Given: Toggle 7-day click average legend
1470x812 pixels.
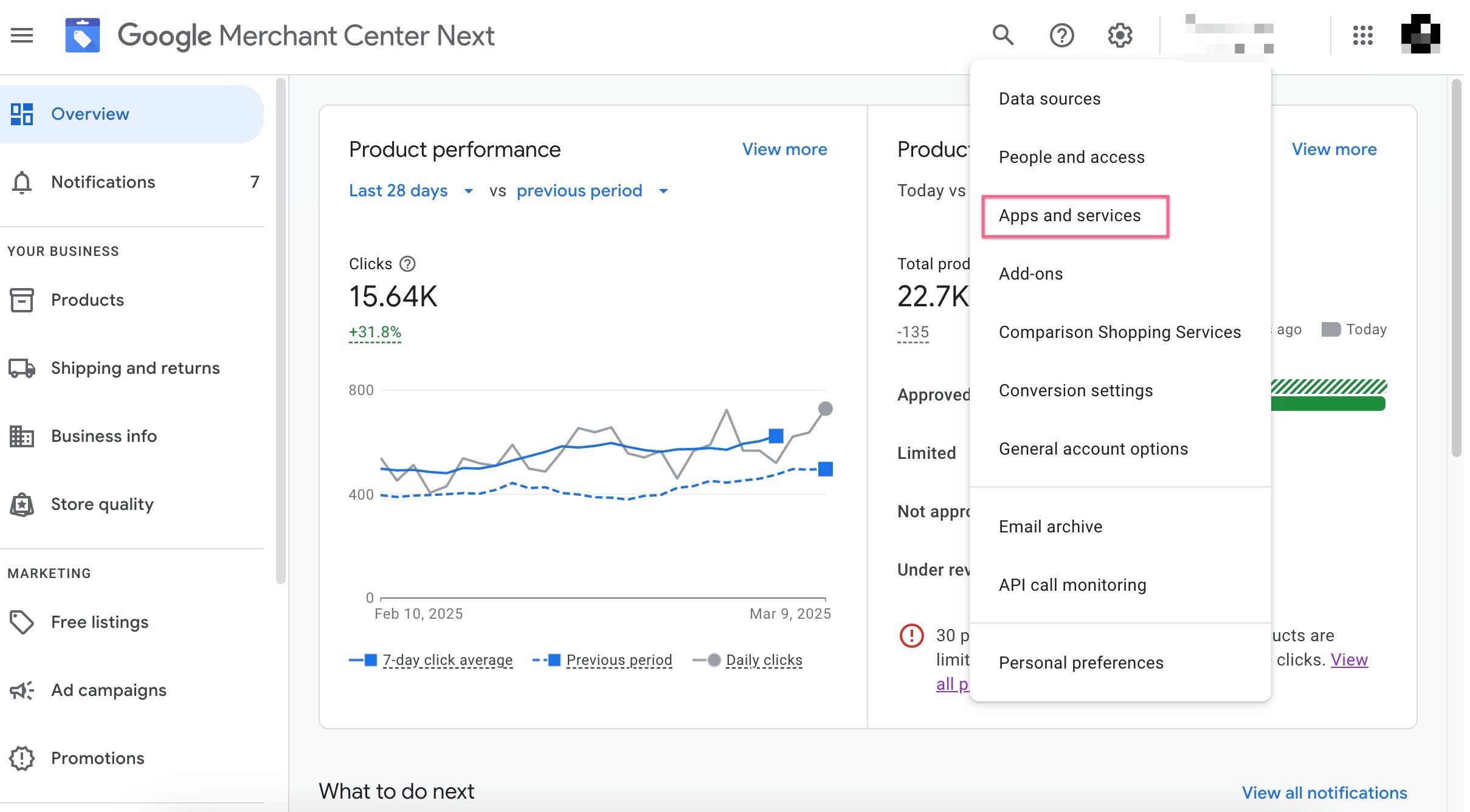Looking at the screenshot, I should pyautogui.click(x=431, y=660).
